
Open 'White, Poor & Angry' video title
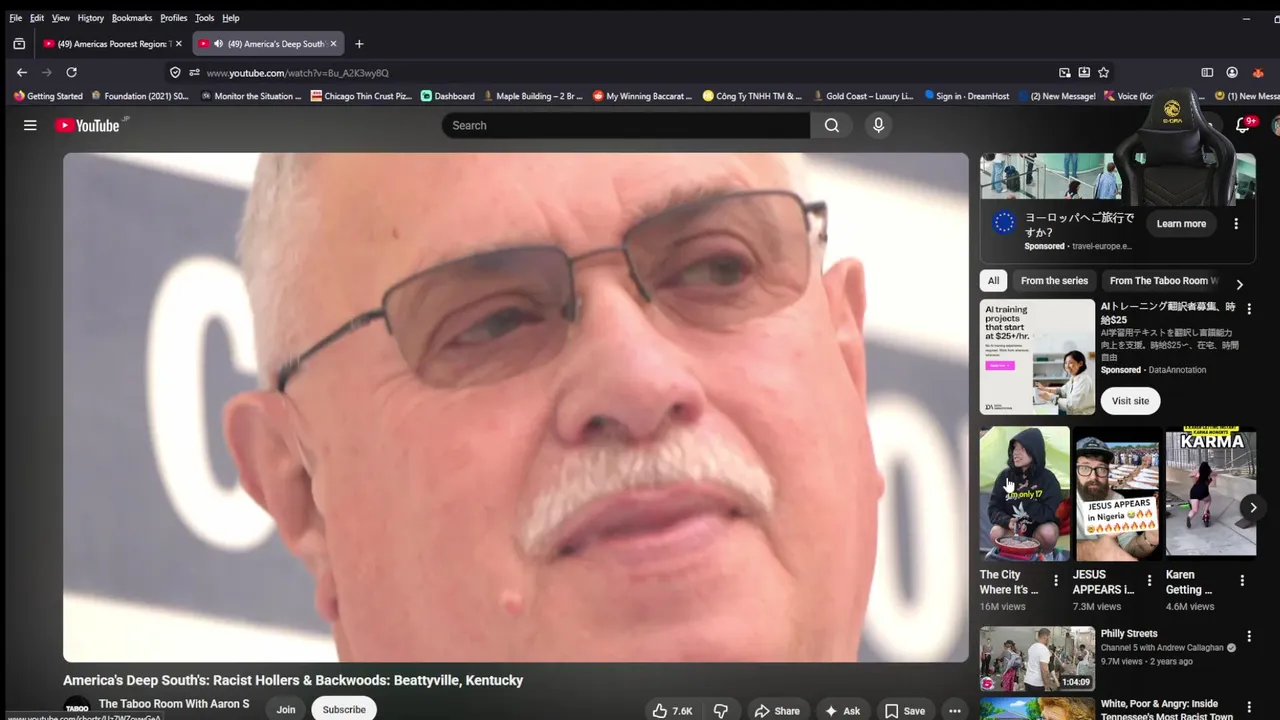click(1167, 710)
